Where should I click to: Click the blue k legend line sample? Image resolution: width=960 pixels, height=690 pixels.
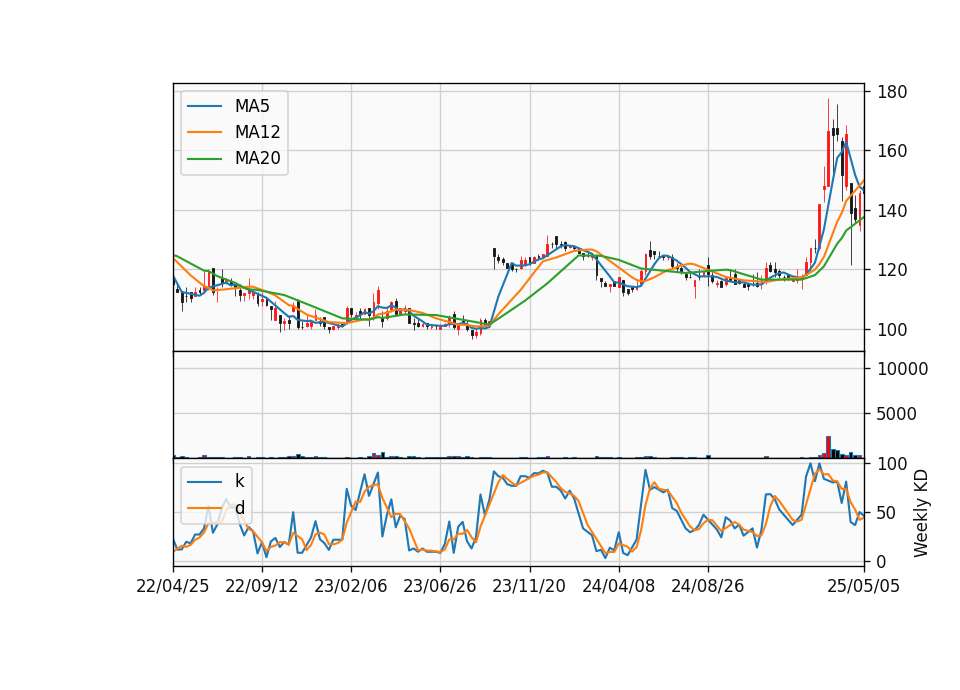(204, 482)
